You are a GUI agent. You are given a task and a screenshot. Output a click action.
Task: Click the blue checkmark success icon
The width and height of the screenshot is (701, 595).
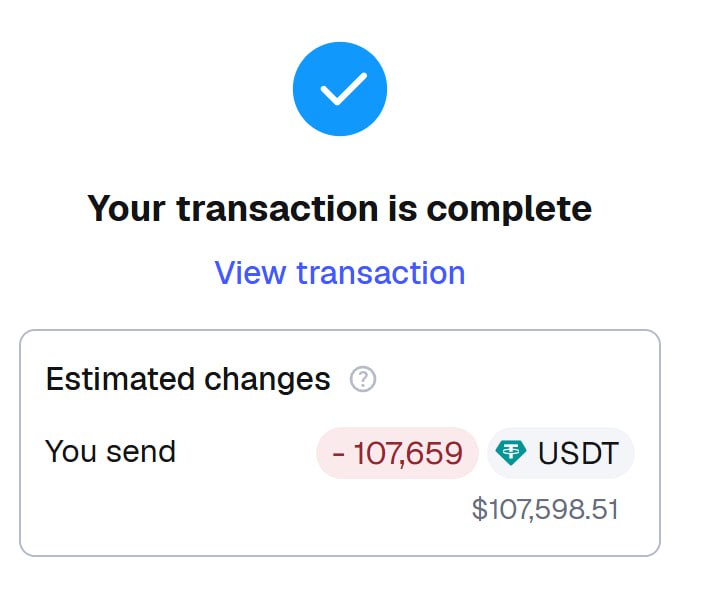point(340,90)
